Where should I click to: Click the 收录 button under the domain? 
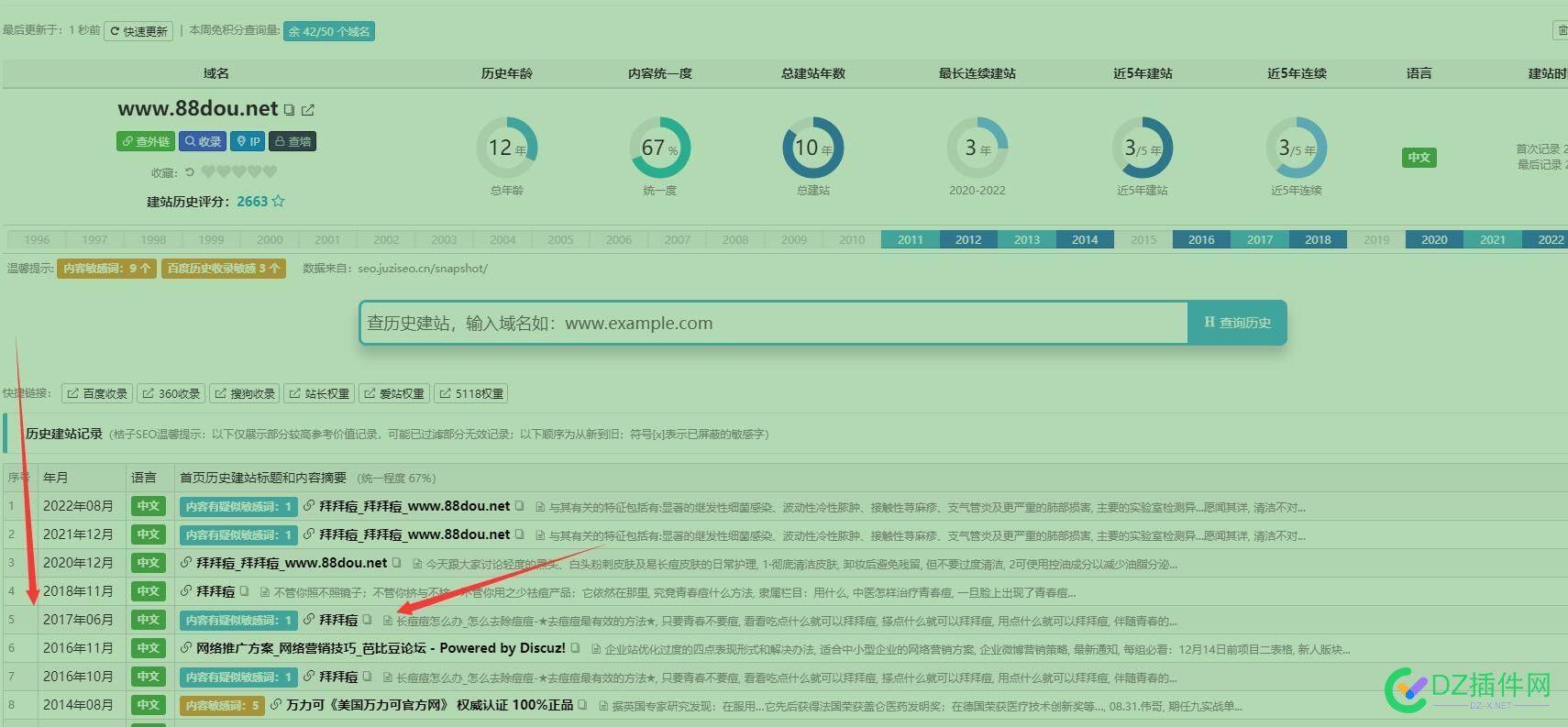pos(203,141)
